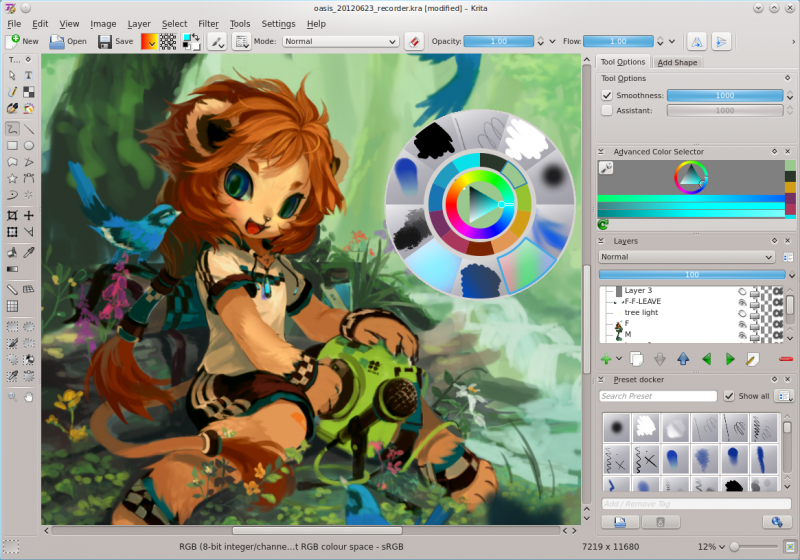
Task: Select the Star shape tool
Action: point(12,179)
